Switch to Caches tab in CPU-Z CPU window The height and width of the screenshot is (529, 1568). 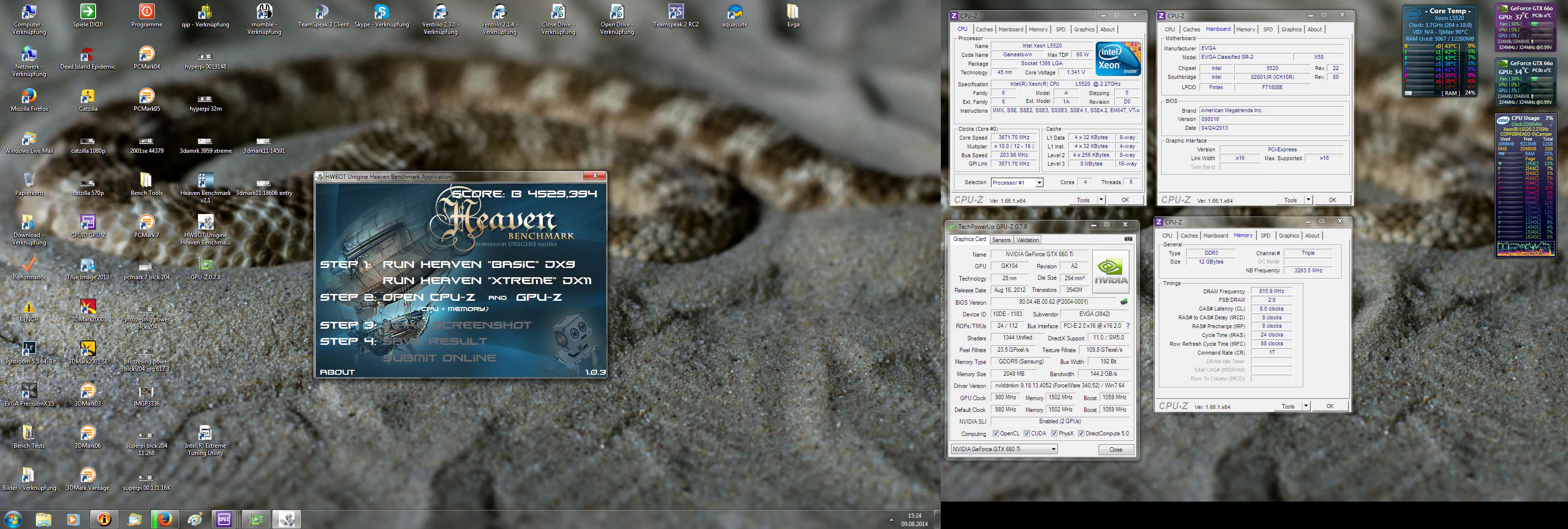(x=984, y=29)
